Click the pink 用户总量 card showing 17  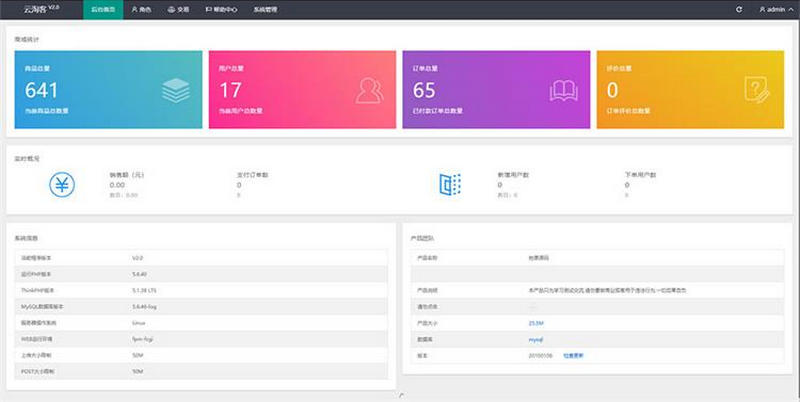tap(302, 89)
